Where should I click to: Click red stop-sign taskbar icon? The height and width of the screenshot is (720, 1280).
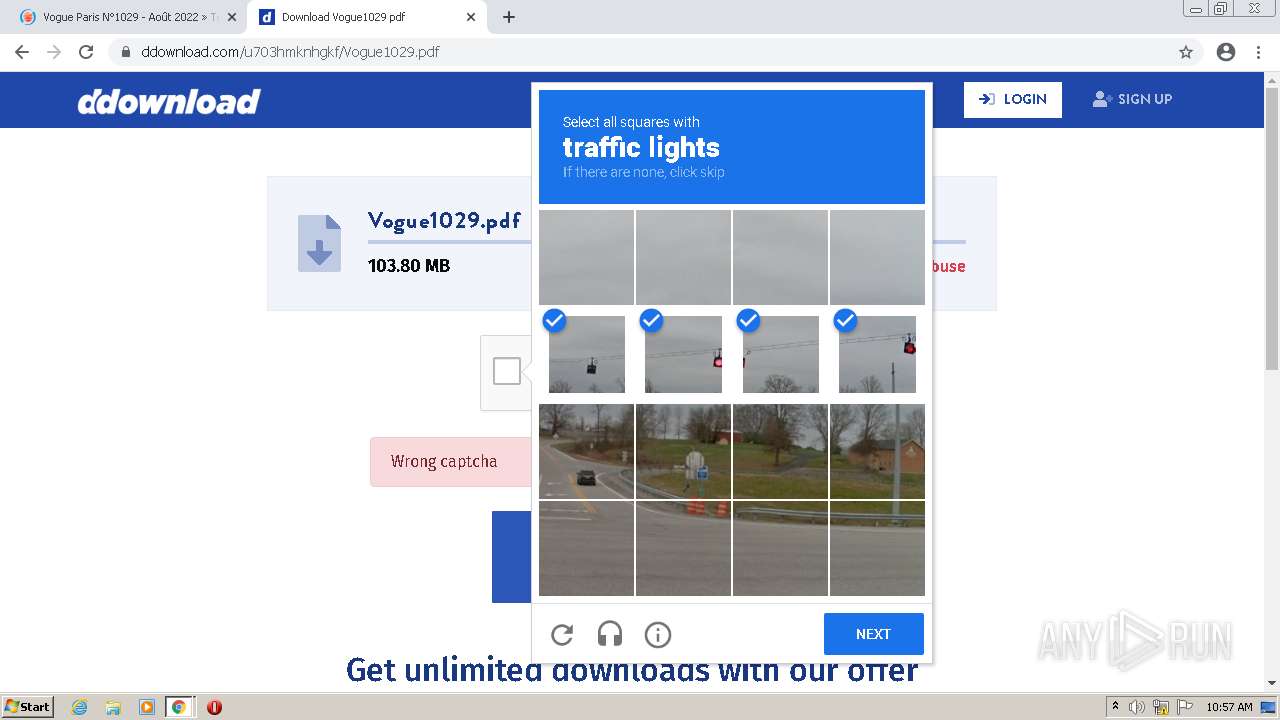[x=214, y=707]
